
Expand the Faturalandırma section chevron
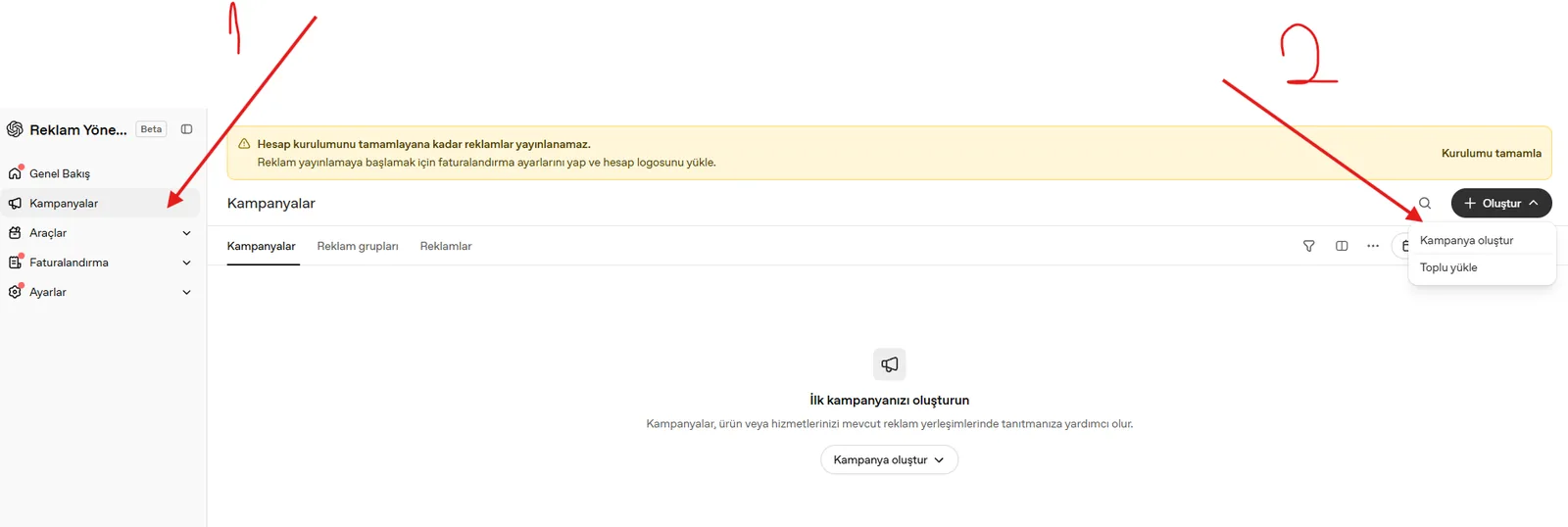186,263
